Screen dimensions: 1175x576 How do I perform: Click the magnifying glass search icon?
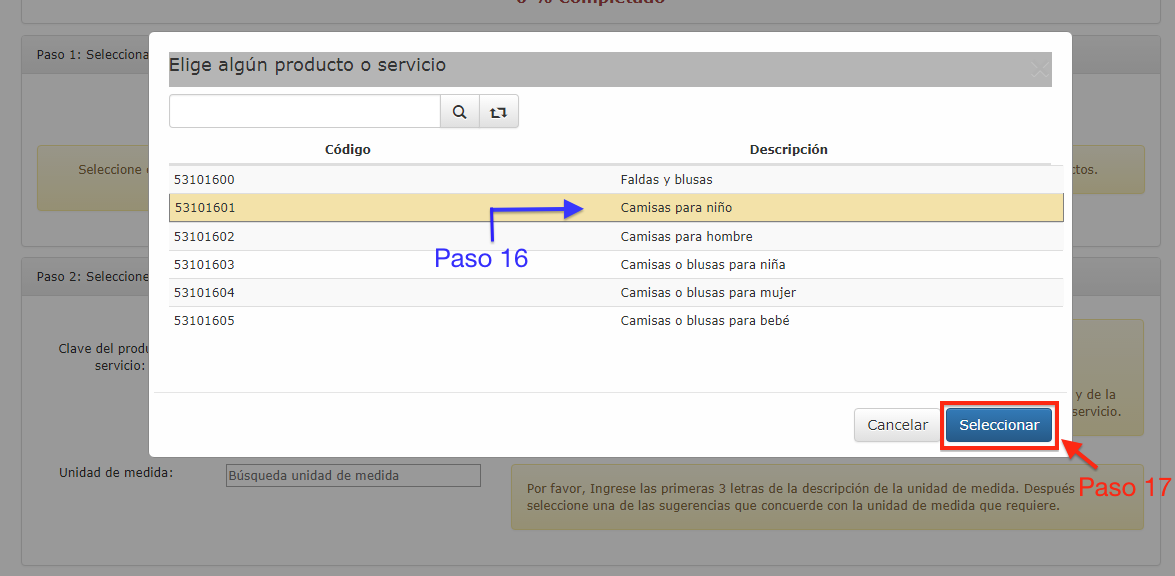pyautogui.click(x=459, y=112)
